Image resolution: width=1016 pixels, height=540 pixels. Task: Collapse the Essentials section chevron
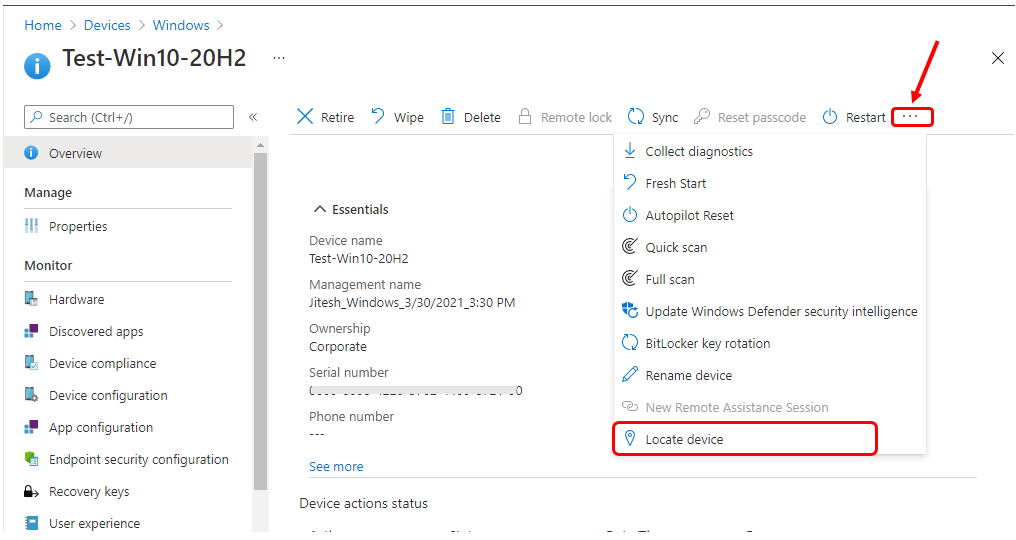click(319, 209)
